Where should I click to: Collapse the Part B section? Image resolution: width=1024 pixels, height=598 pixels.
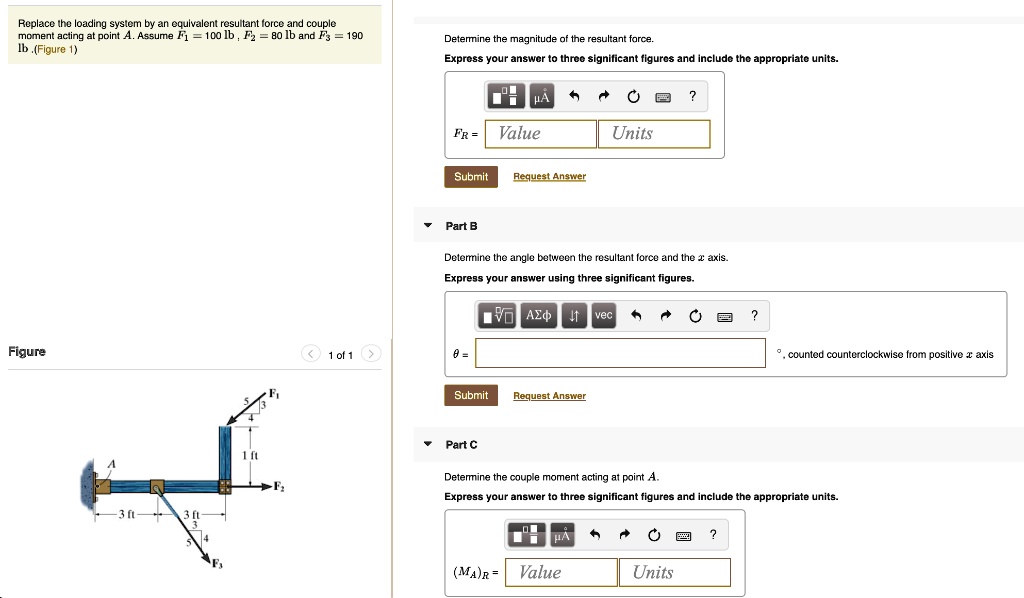pyautogui.click(x=428, y=225)
